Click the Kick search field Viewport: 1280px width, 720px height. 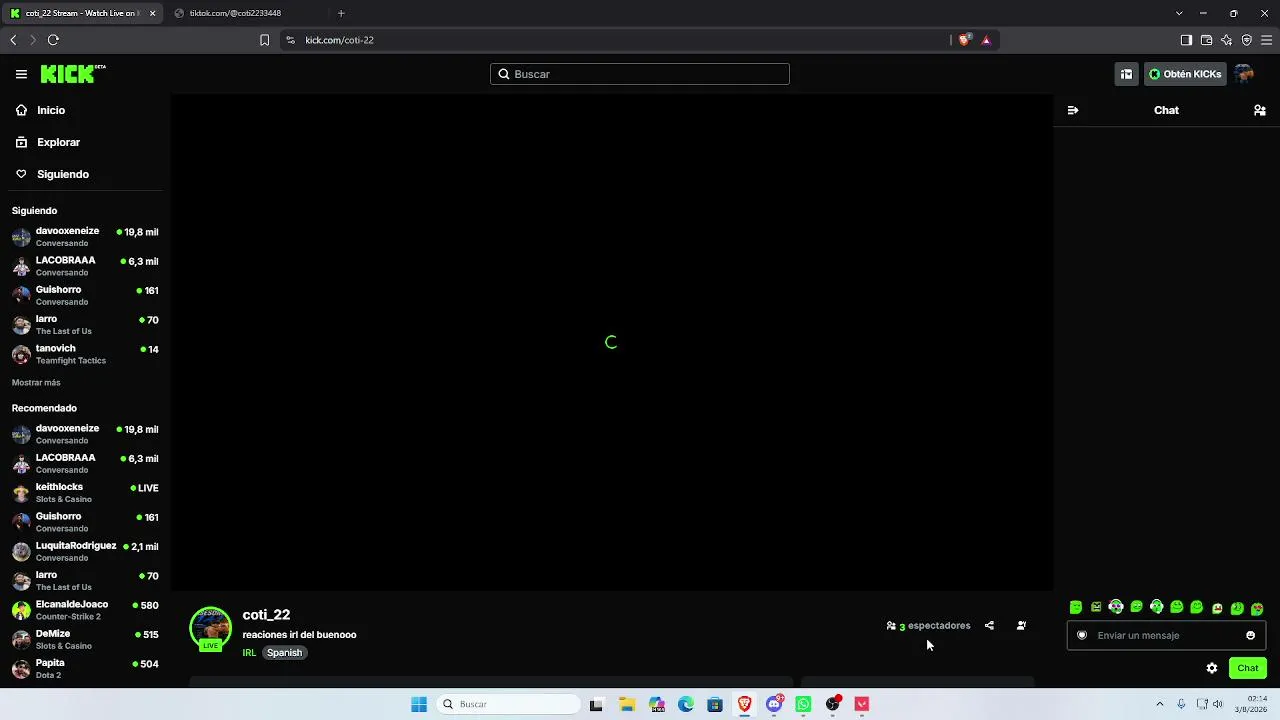pyautogui.click(x=640, y=74)
